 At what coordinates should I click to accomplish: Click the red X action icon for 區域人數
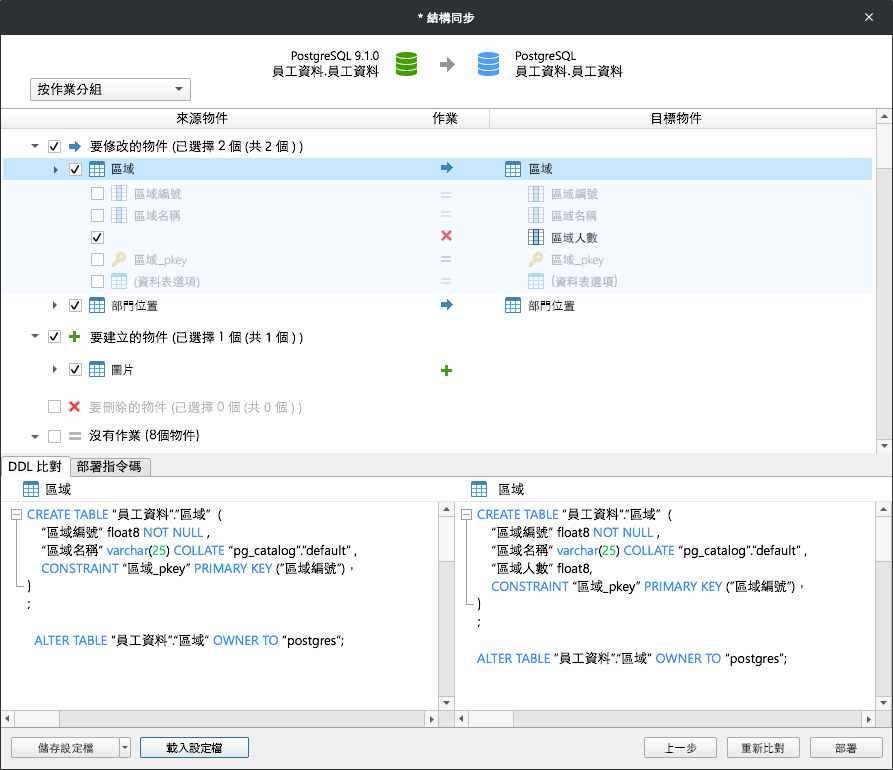pyautogui.click(x=446, y=237)
